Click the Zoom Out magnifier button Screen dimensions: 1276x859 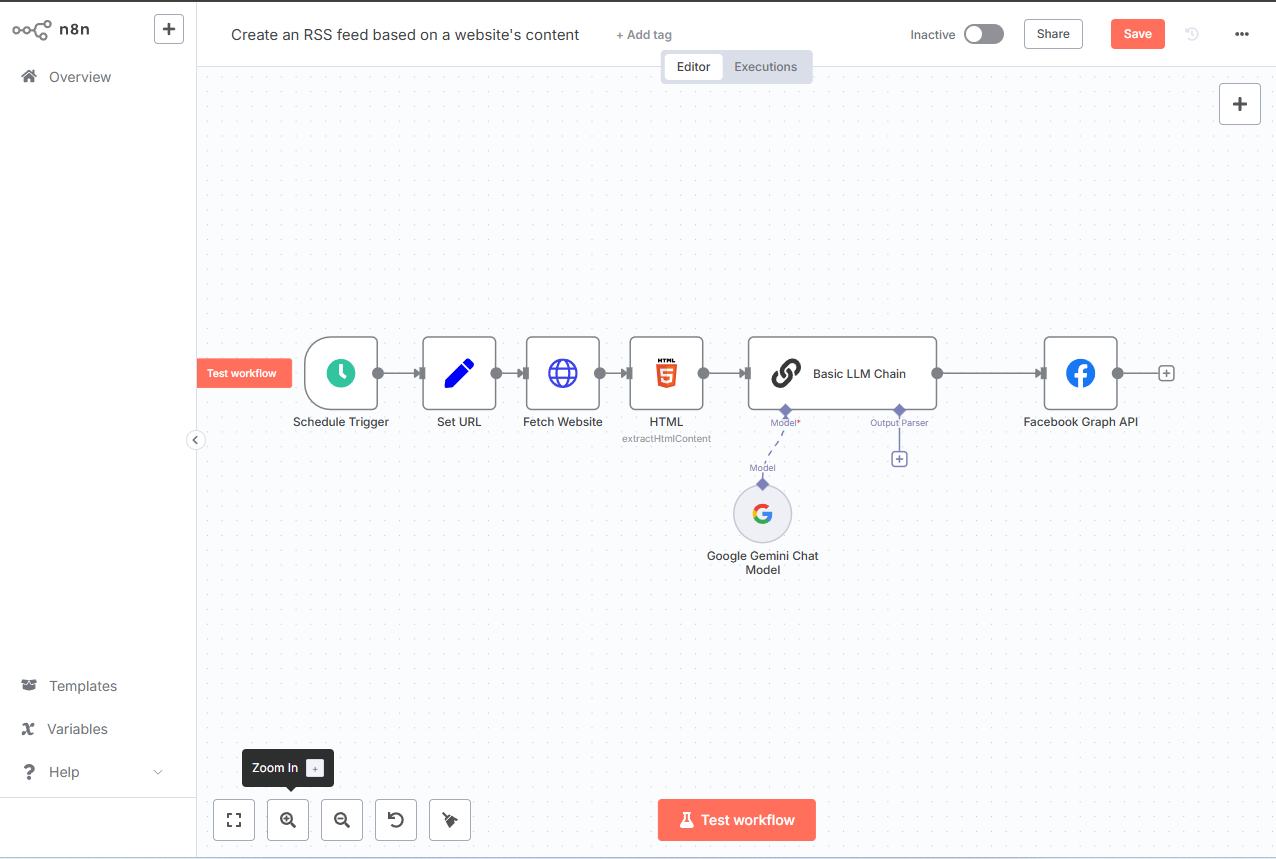pyautogui.click(x=342, y=820)
